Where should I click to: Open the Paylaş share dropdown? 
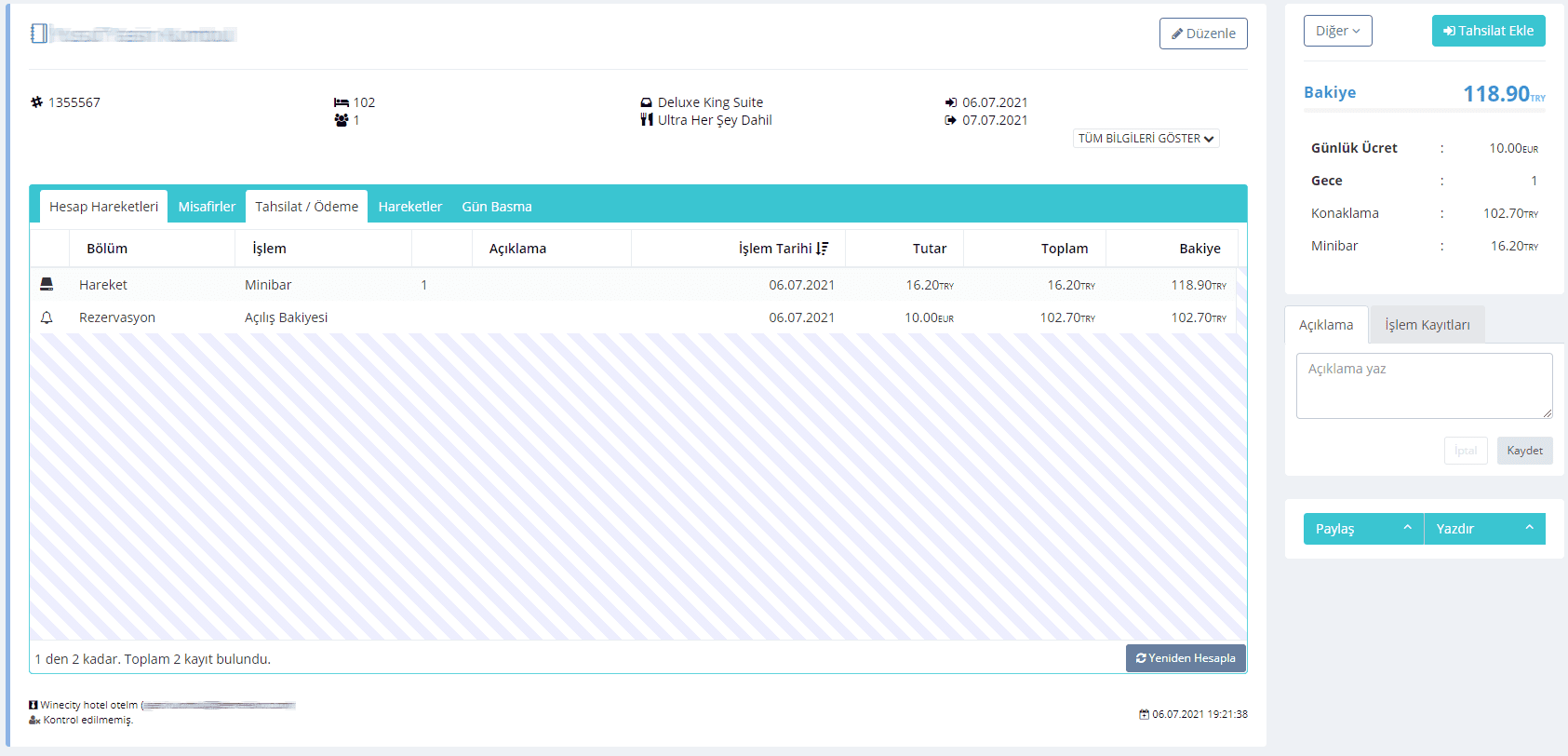[1363, 529]
